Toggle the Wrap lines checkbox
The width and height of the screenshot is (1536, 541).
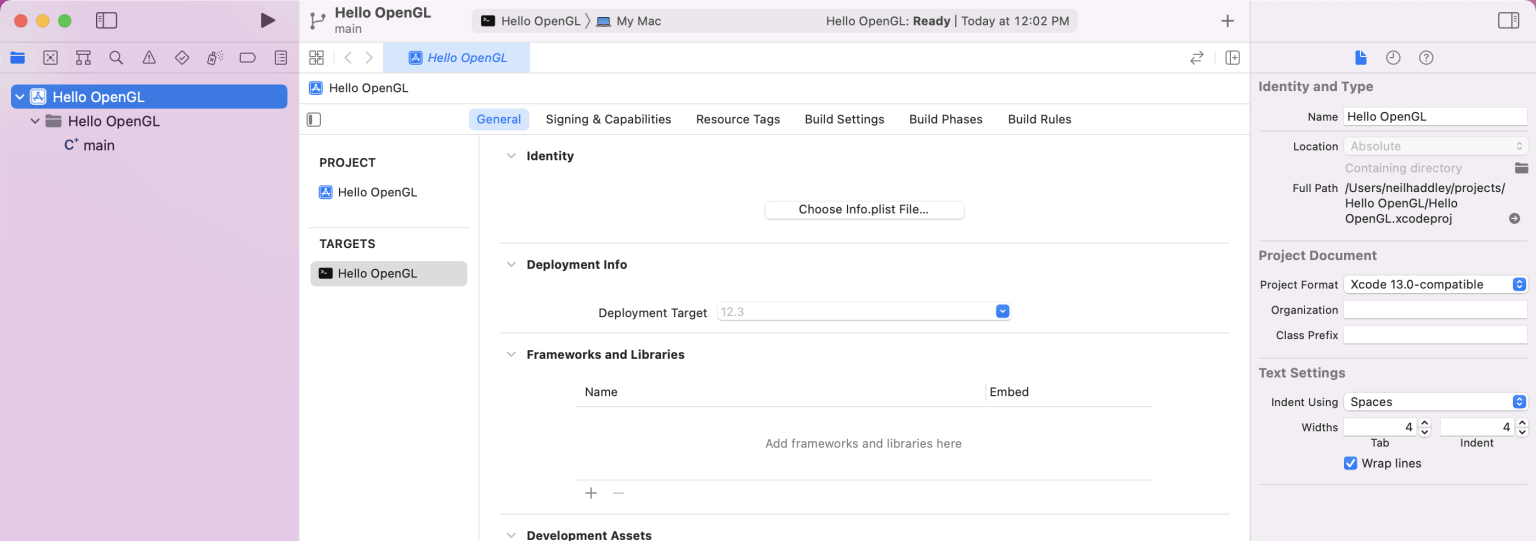pos(1350,464)
